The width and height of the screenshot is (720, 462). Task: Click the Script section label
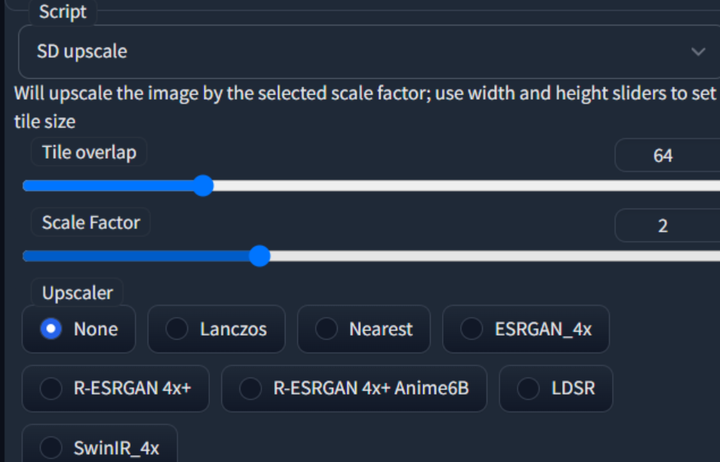62,12
